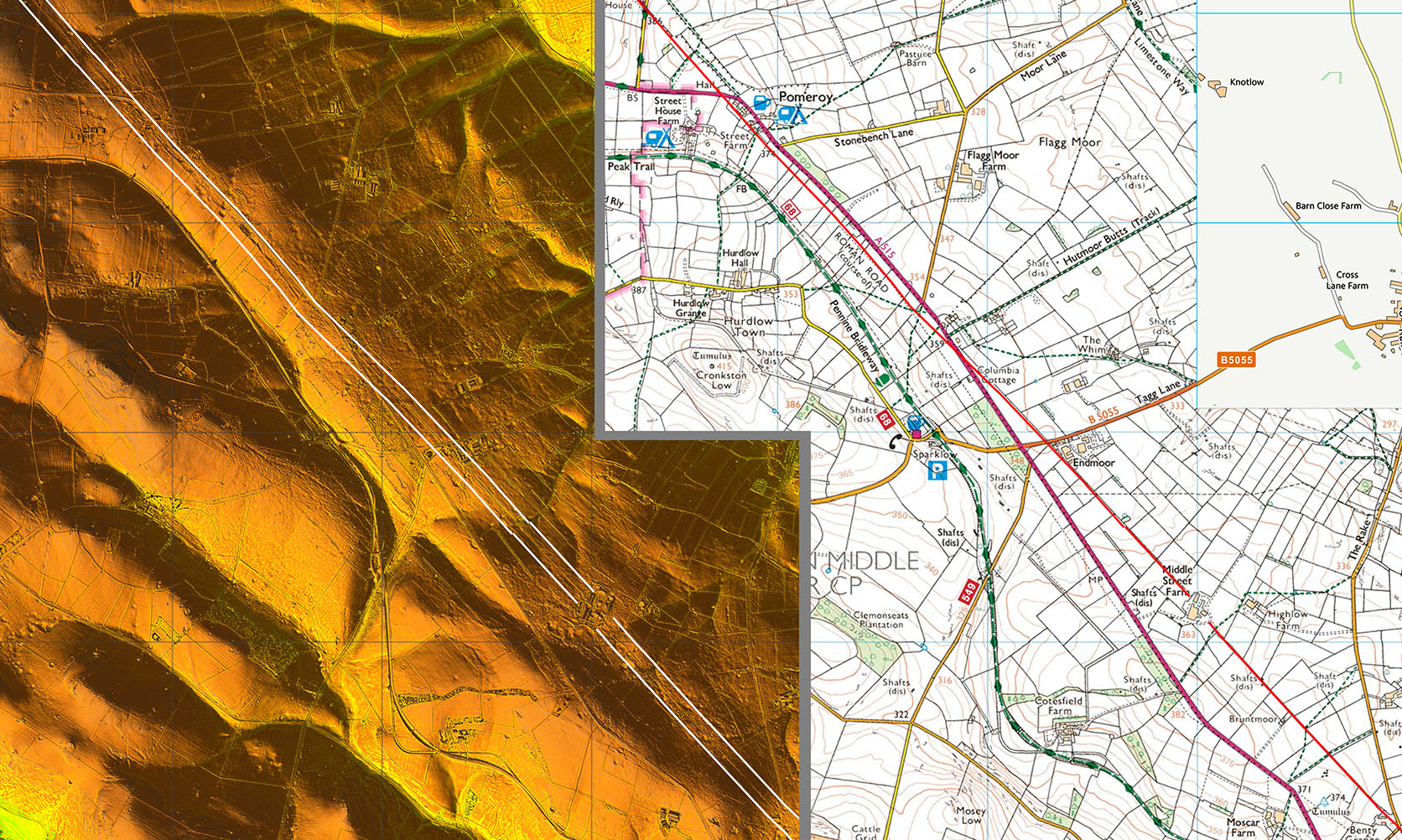Screen dimensions: 1402x840
Task: Click the magenta square marker at Sparklow
Action: (x=916, y=433)
